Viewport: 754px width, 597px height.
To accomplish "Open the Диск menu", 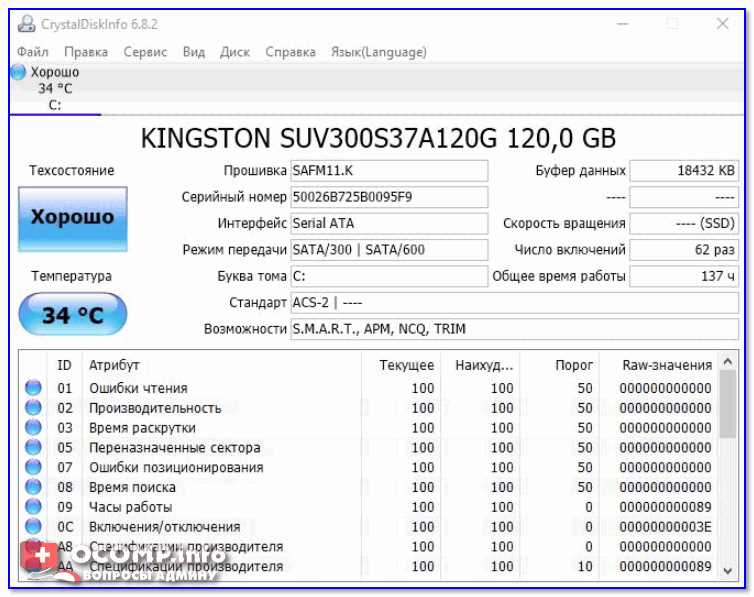I will pos(235,52).
